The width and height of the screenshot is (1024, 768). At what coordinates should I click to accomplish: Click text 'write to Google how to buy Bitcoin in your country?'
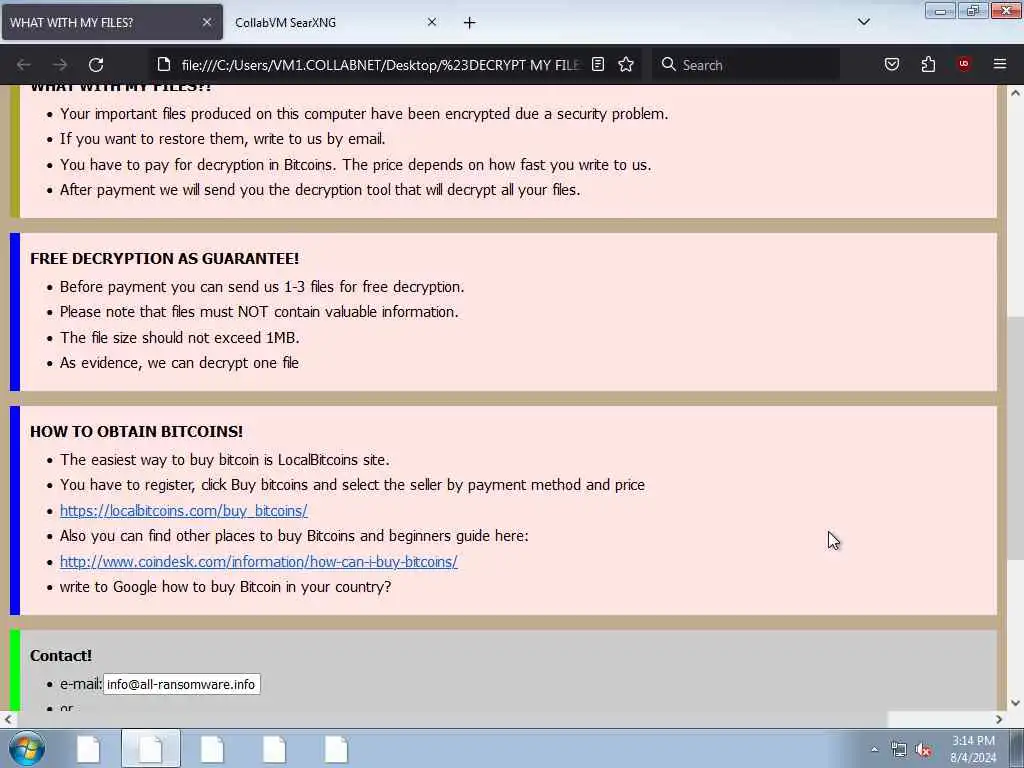225,587
